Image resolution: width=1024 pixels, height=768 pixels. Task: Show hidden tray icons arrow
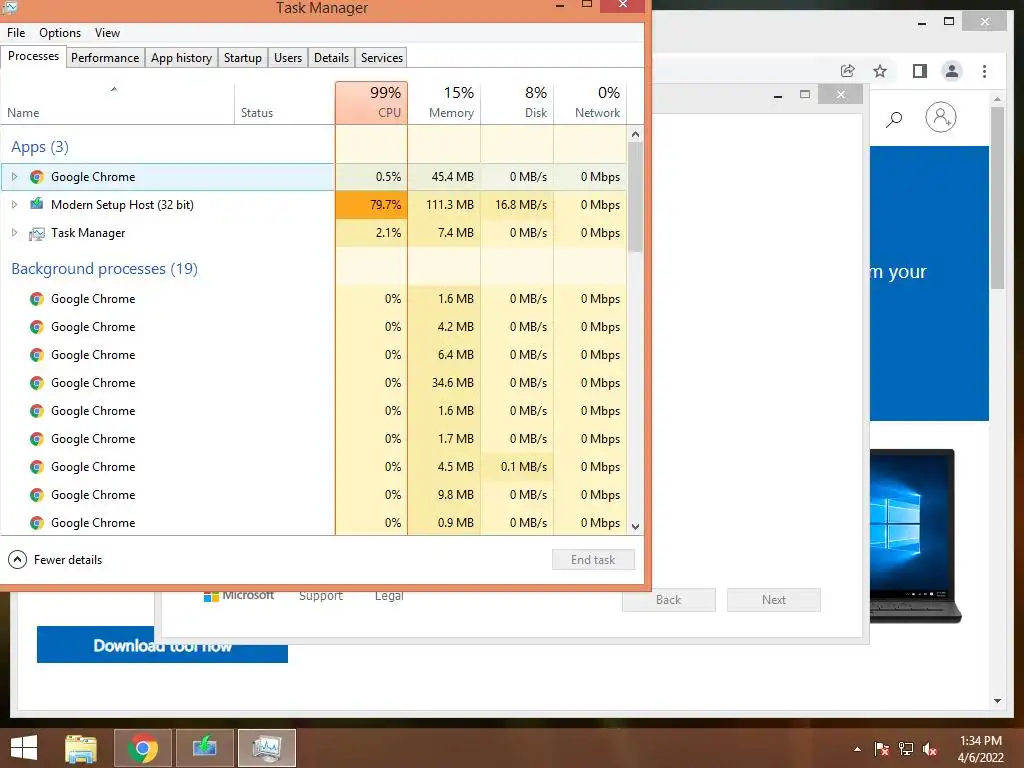point(857,749)
